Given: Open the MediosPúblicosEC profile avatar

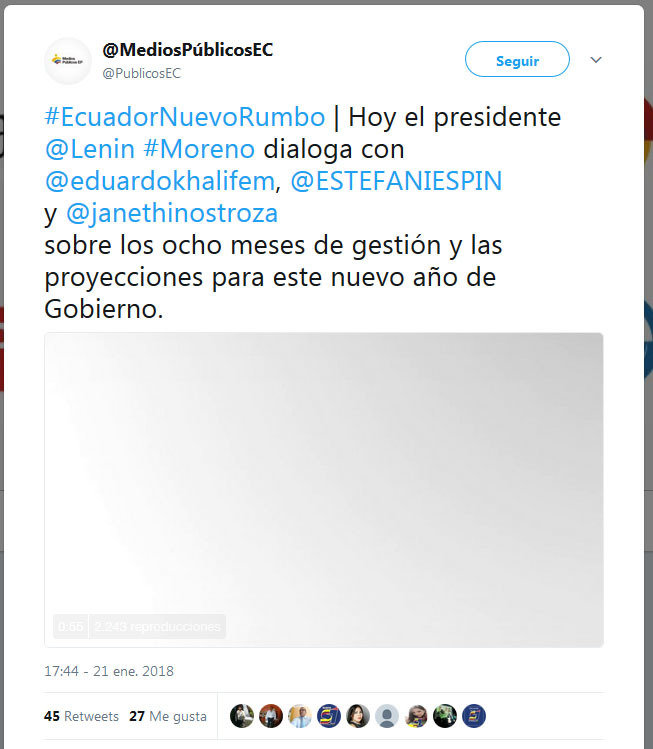Looking at the screenshot, I should coord(68,61).
